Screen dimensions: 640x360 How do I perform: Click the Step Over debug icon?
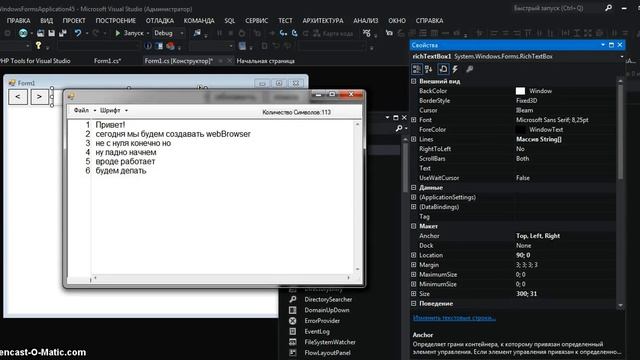click(294, 33)
